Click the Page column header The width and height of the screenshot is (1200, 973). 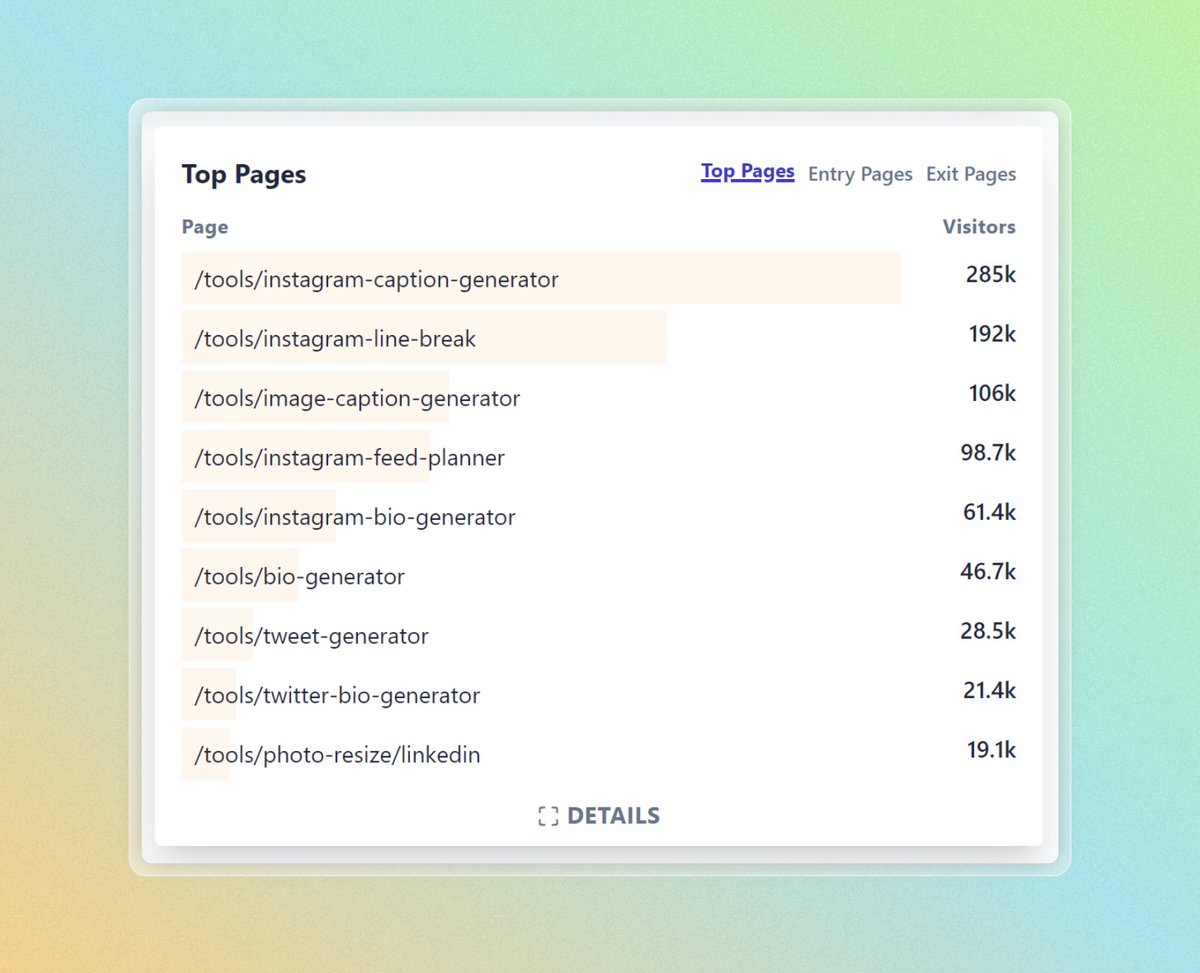pyautogui.click(x=205, y=227)
